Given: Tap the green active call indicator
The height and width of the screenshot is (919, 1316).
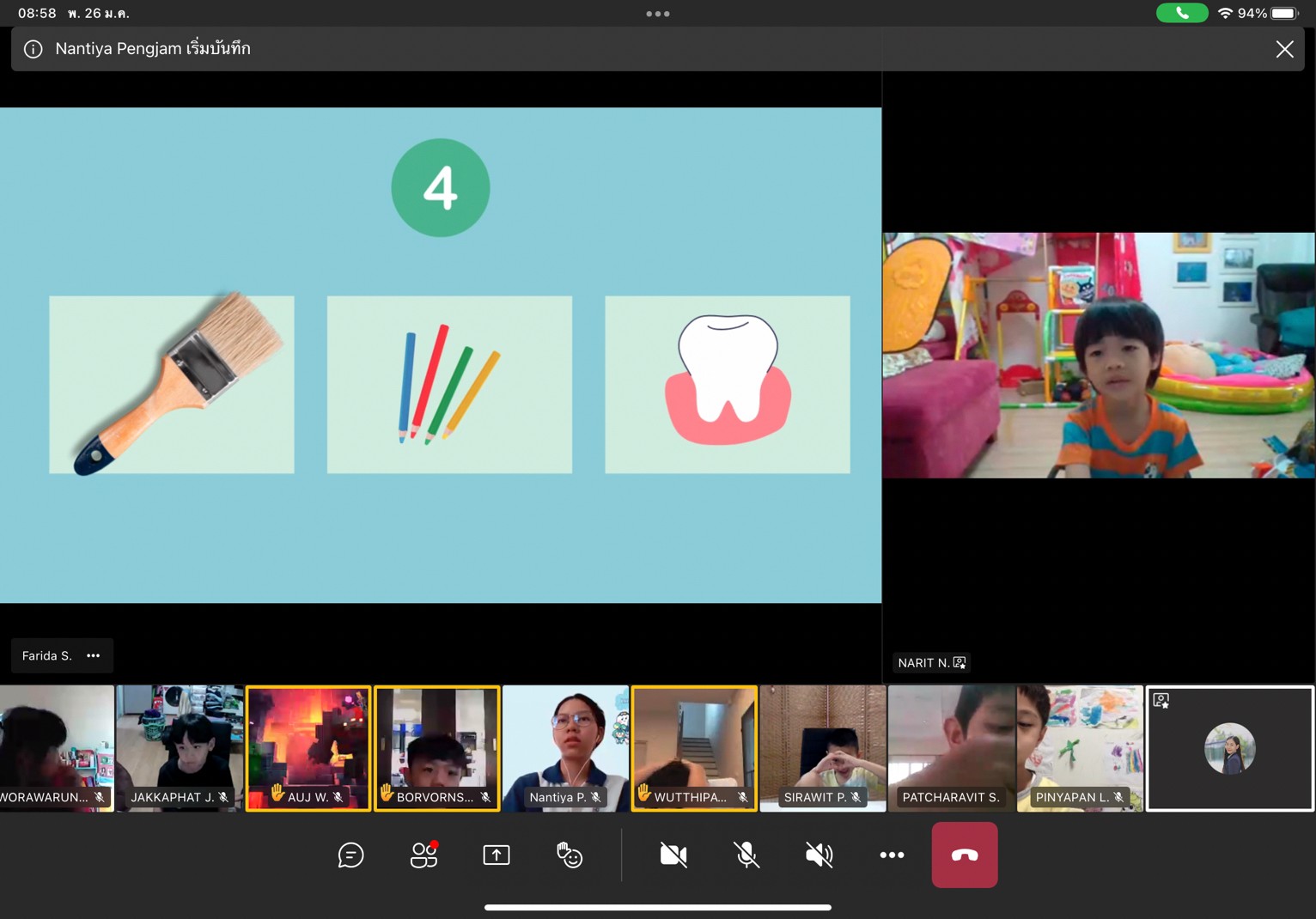Looking at the screenshot, I should click(x=1181, y=13).
